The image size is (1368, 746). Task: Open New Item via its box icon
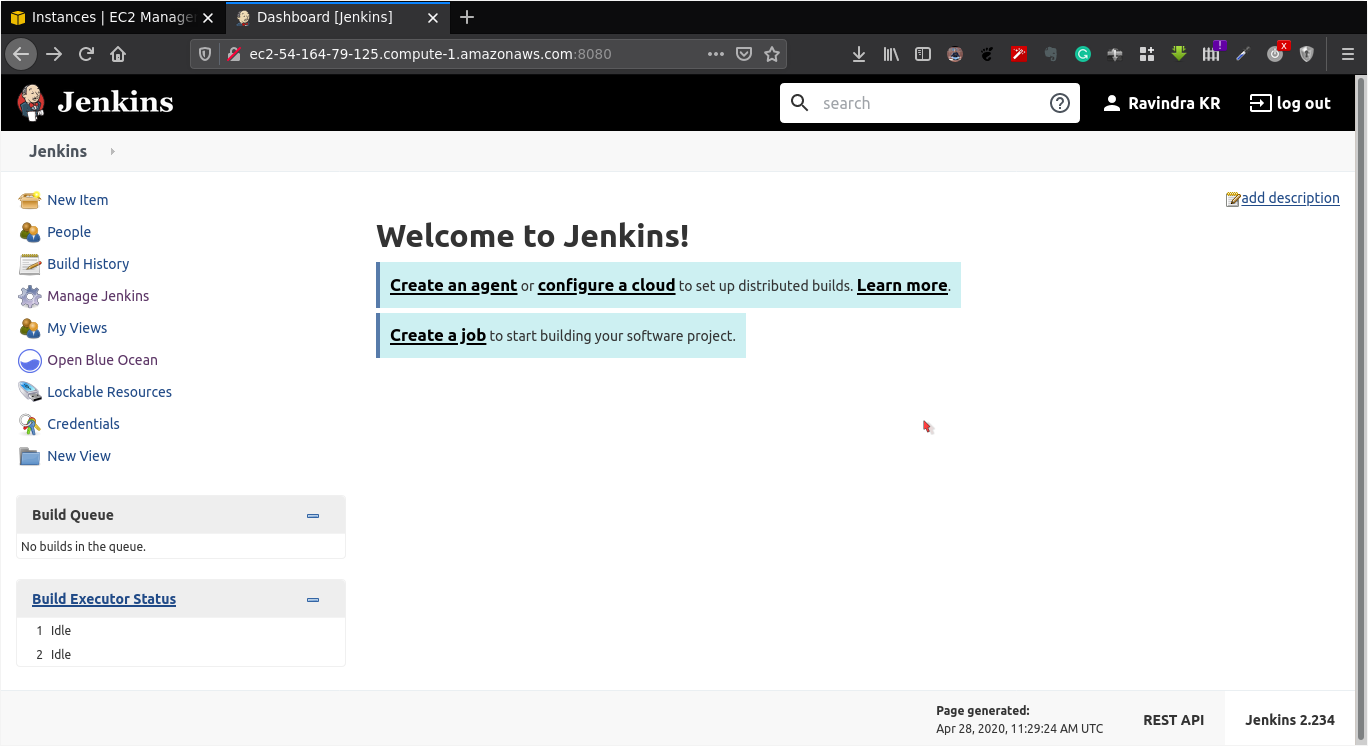point(30,200)
